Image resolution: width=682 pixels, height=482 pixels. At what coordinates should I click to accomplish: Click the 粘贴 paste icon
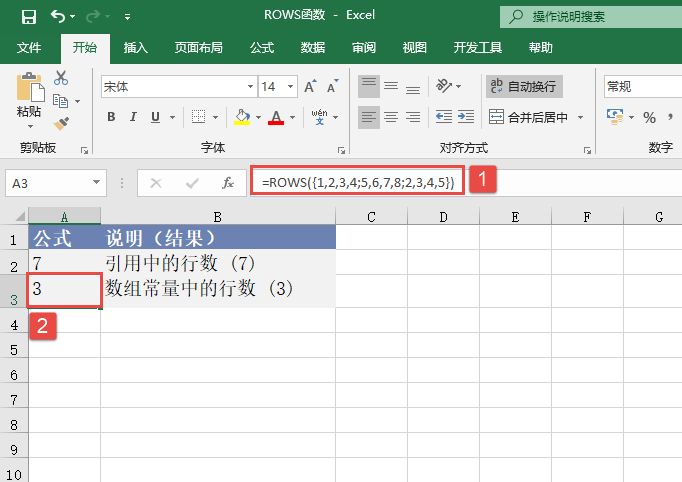(x=30, y=87)
